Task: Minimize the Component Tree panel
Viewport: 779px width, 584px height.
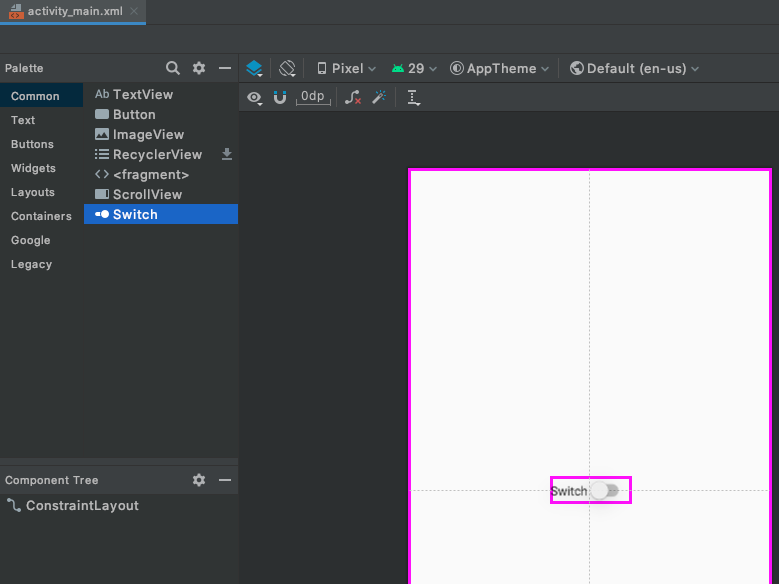Action: click(225, 480)
